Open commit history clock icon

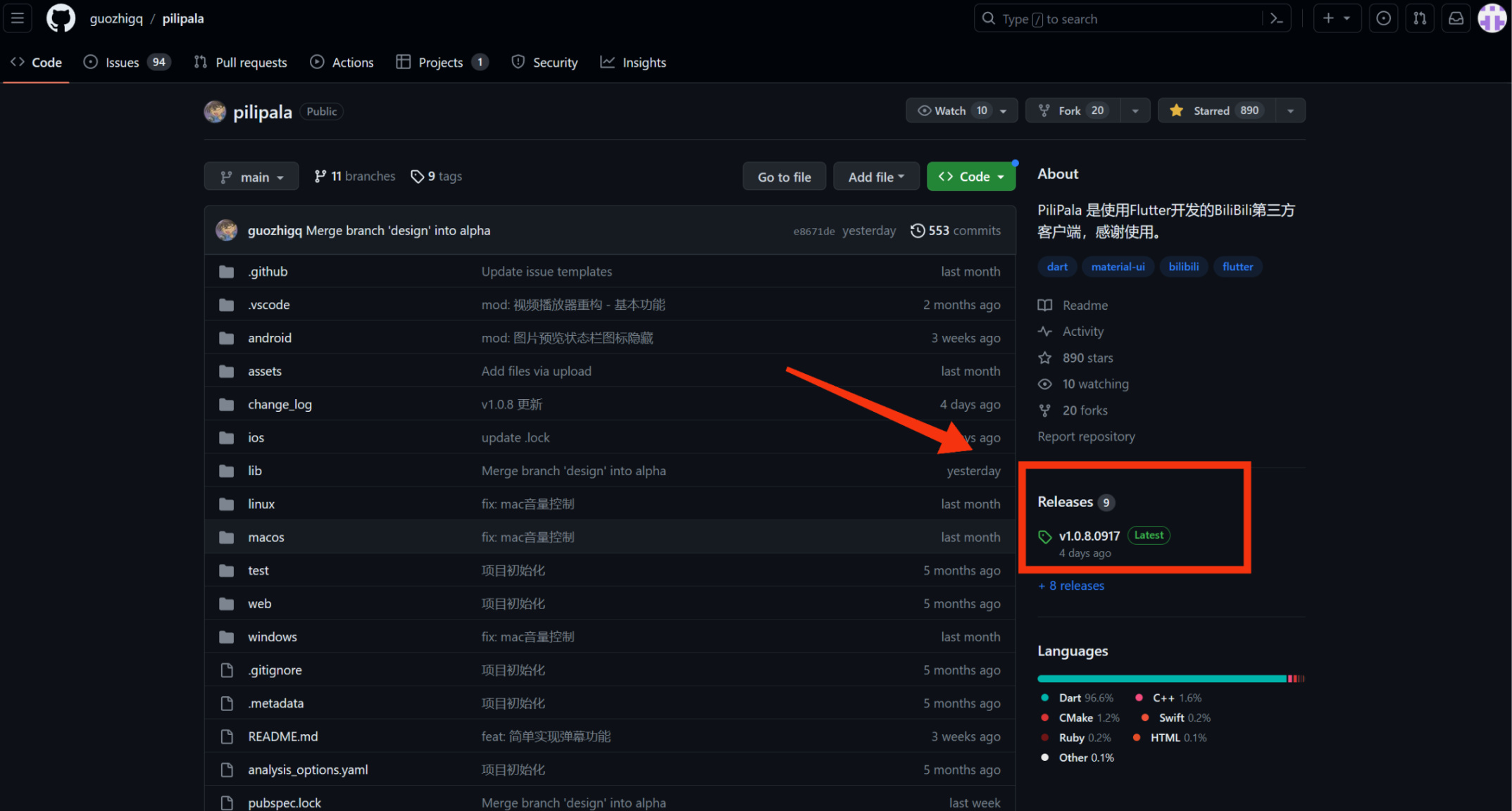[917, 231]
